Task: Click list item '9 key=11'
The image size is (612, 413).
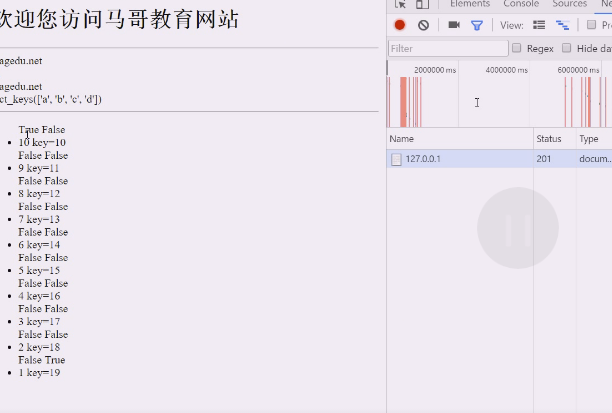Action: 39,168
